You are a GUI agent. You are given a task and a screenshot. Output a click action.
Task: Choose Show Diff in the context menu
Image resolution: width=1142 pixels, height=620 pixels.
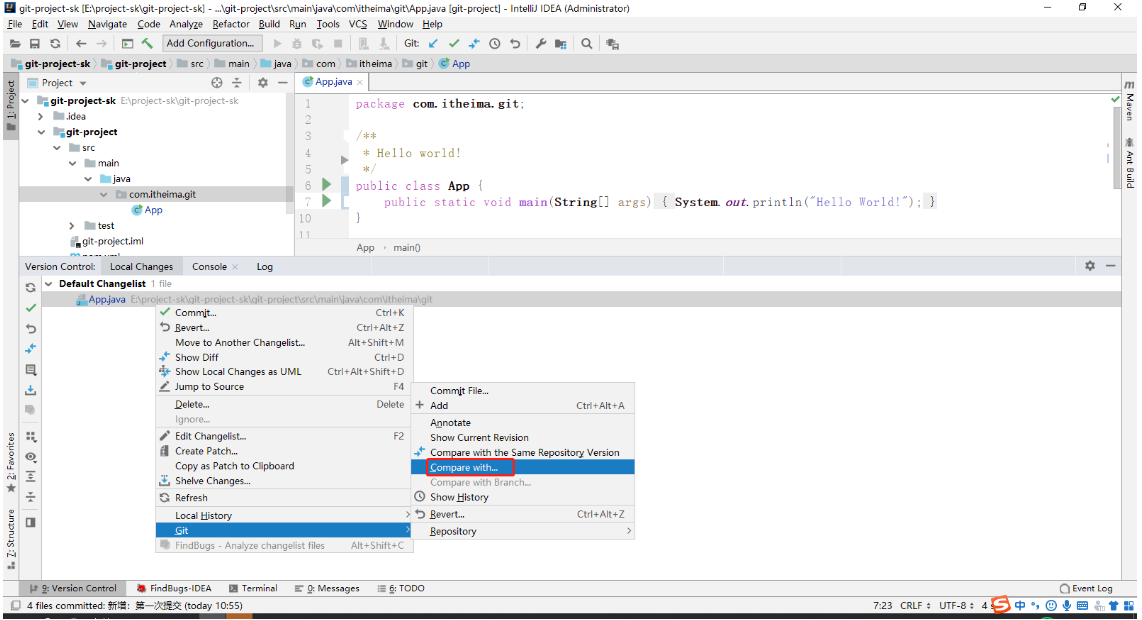click(284, 357)
